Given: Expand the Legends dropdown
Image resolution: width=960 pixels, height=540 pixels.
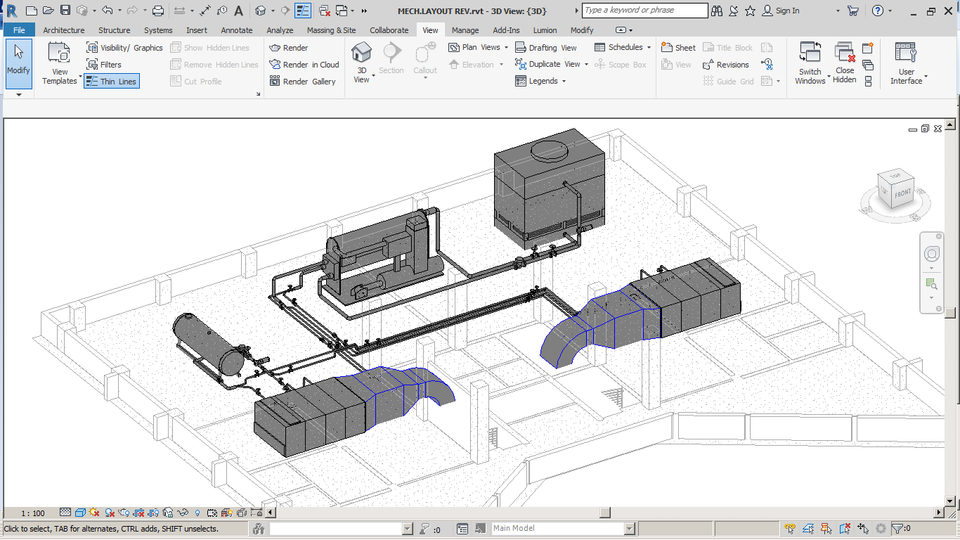Looking at the screenshot, I should (541, 82).
